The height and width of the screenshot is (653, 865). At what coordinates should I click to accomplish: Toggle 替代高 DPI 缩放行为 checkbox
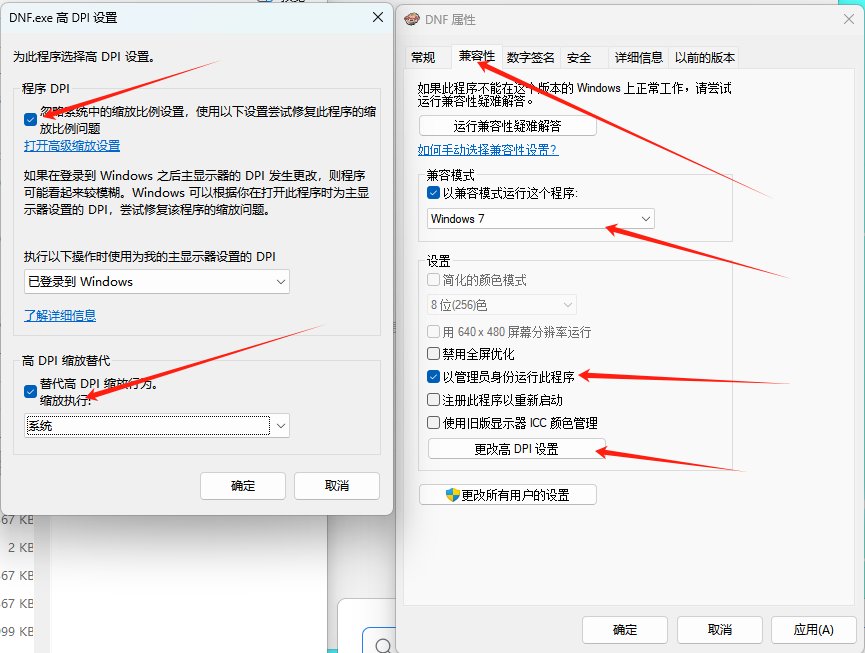[x=30, y=392]
